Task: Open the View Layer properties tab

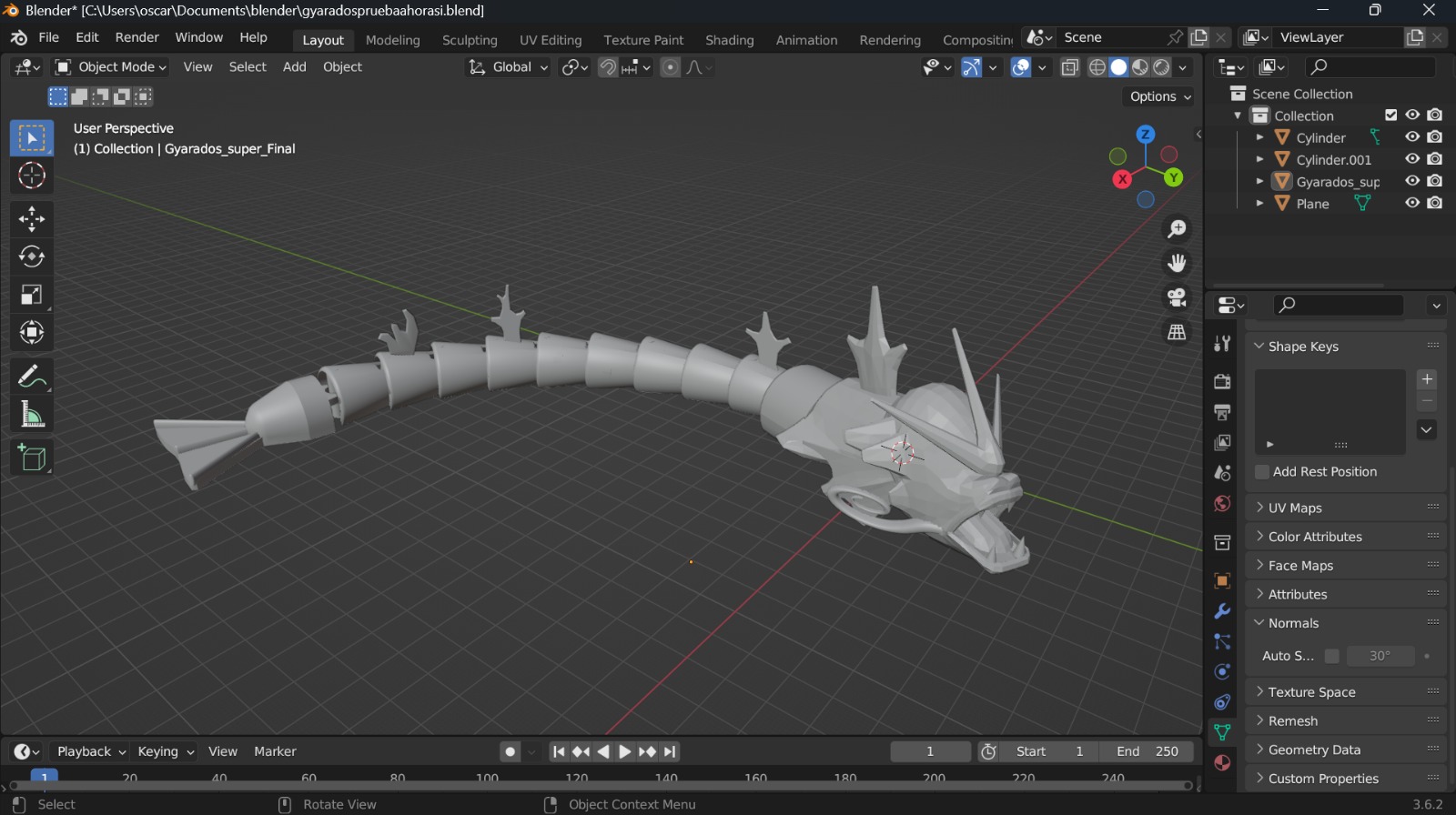Action: 1222,442
